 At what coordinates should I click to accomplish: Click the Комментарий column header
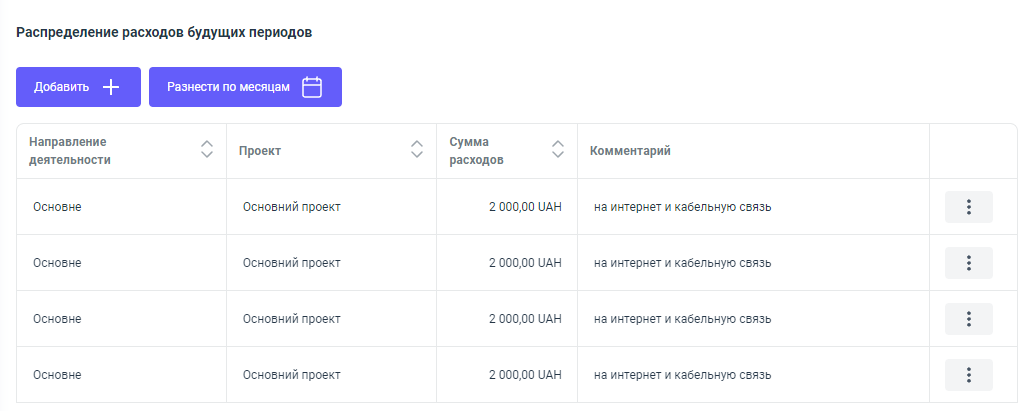click(x=630, y=151)
